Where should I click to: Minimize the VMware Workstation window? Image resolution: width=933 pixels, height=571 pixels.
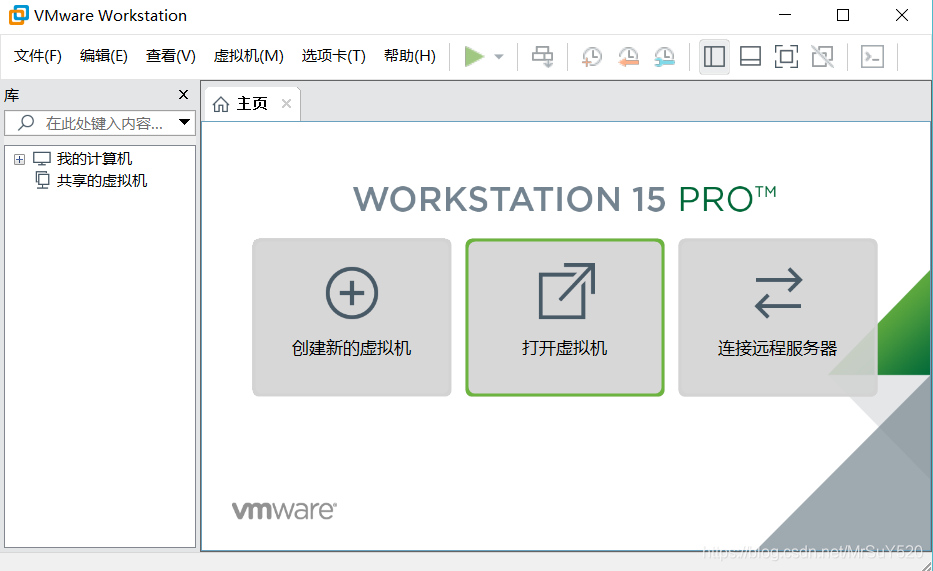tap(785, 15)
